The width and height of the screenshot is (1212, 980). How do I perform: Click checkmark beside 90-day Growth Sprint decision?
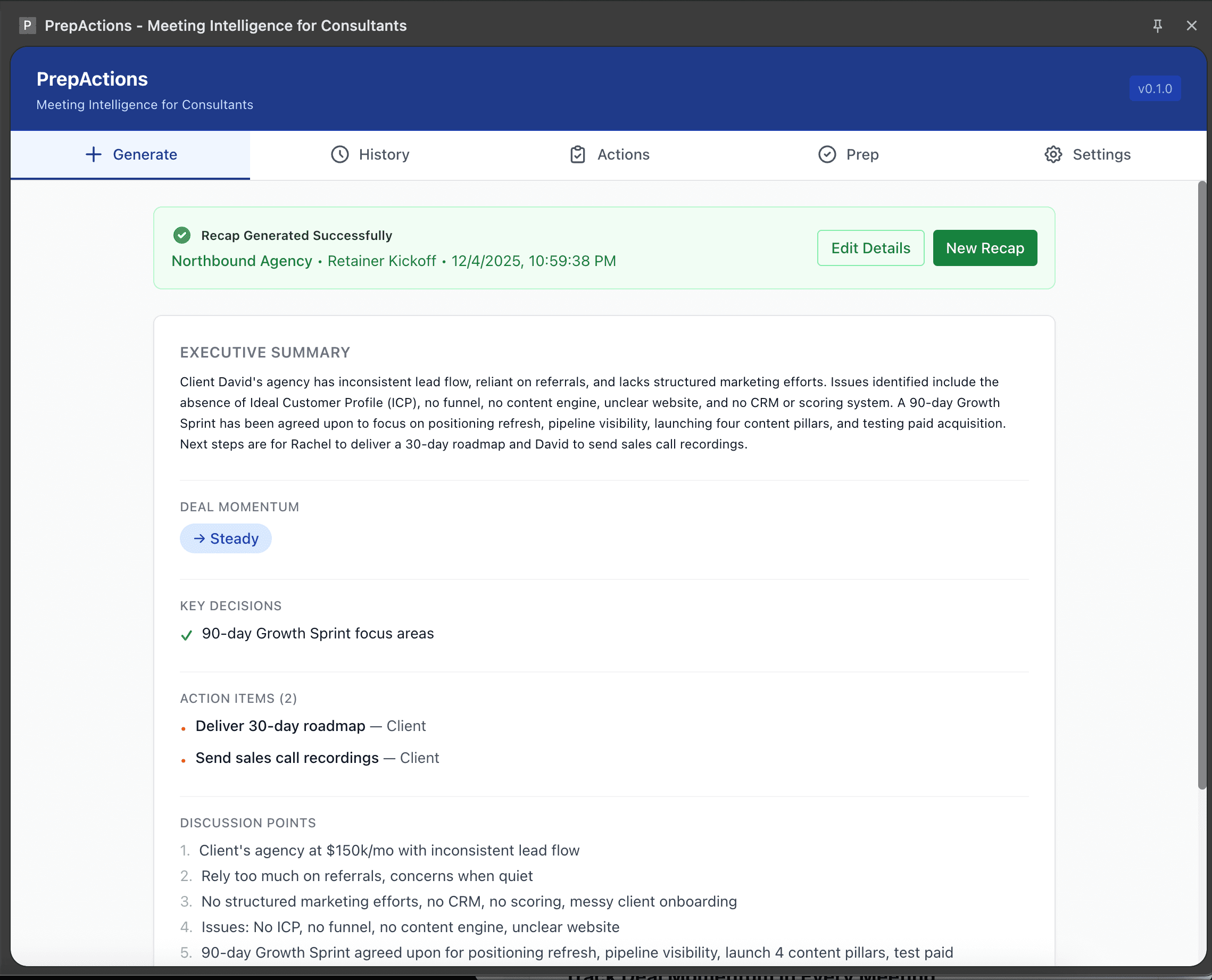(186, 635)
